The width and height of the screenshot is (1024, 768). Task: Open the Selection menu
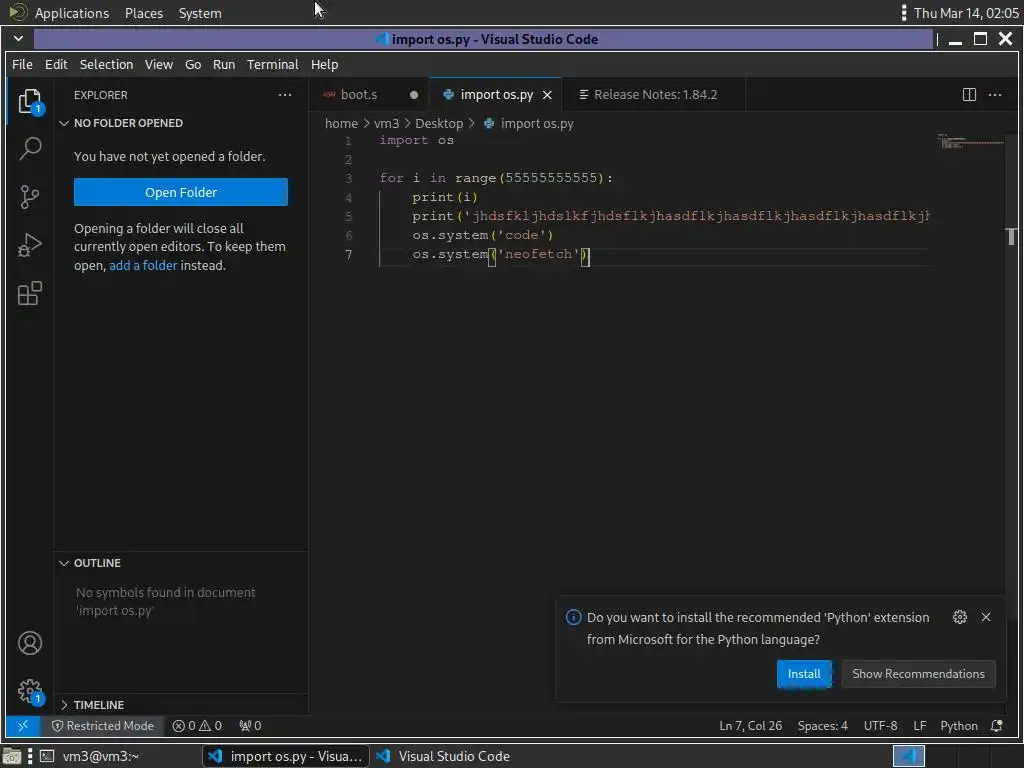106,64
